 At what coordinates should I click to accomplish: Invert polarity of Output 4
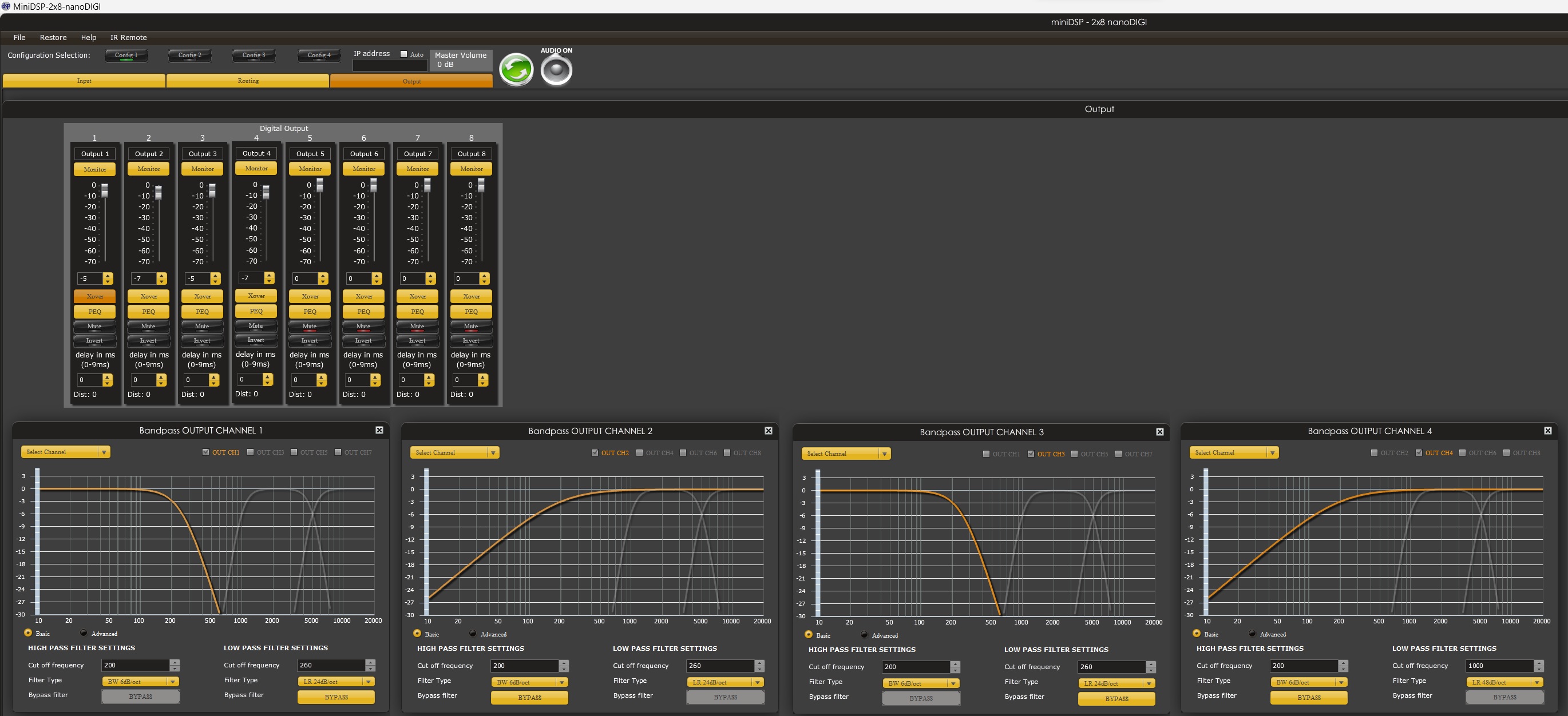tap(256, 340)
